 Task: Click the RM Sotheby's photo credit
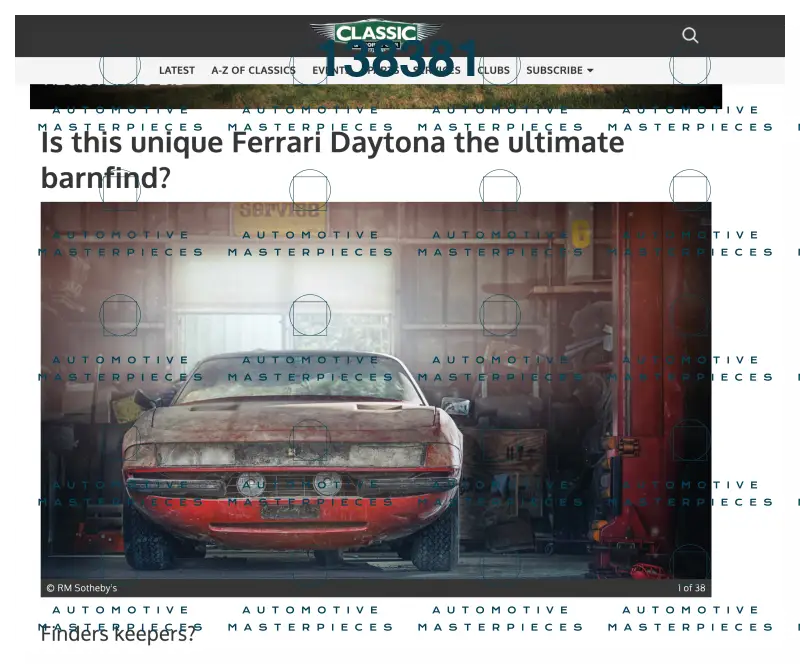[82, 588]
